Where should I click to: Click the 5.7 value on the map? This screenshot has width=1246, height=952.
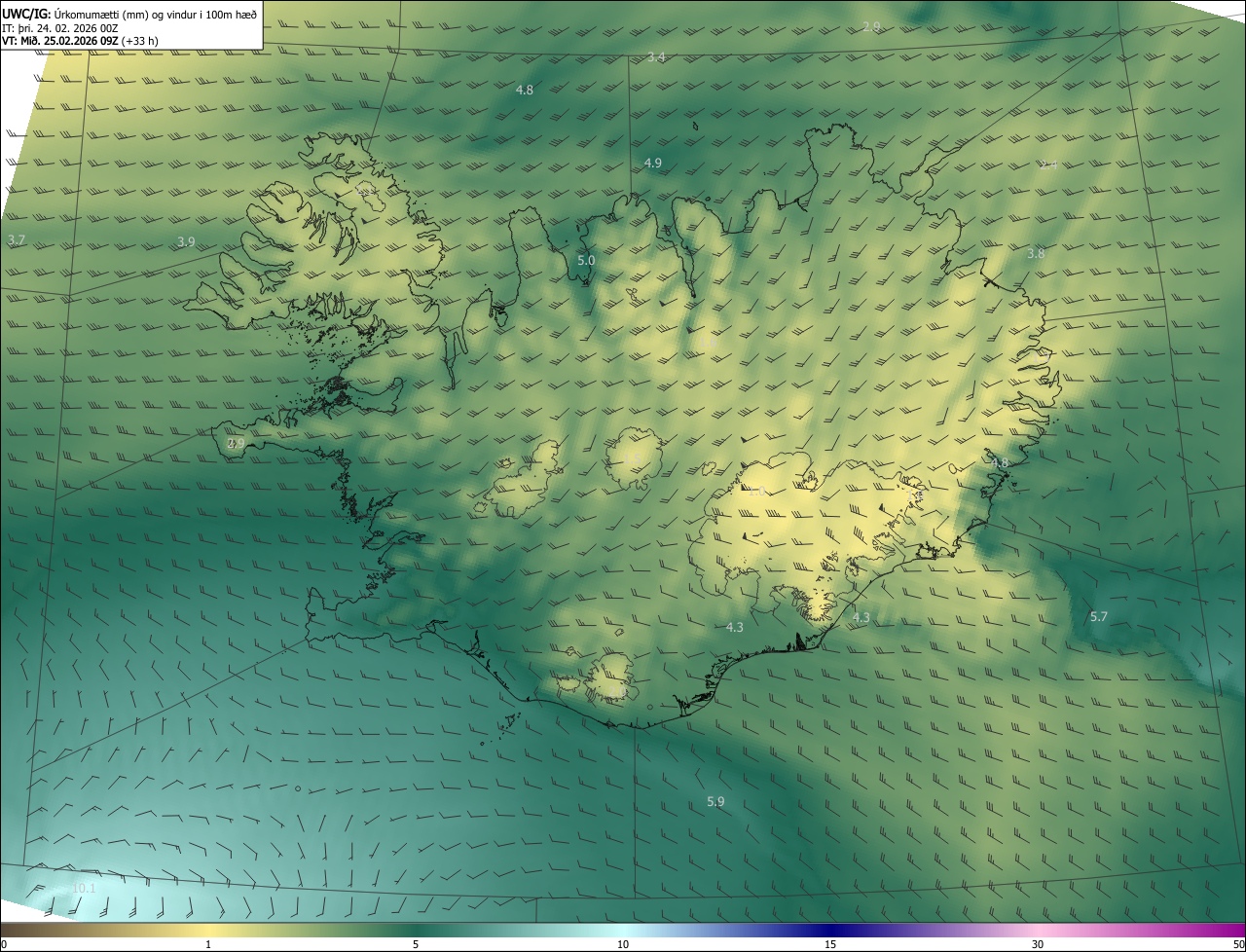coord(1099,616)
